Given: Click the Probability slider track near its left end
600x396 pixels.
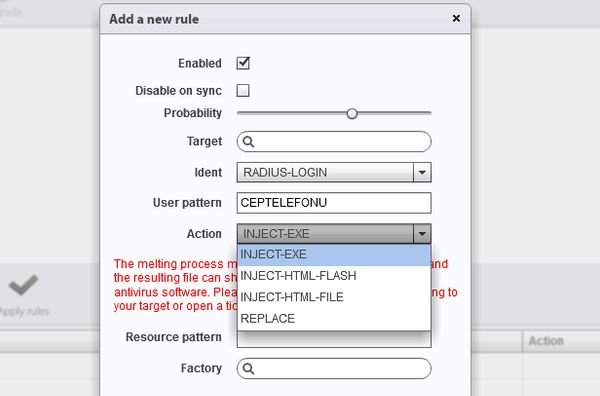Looking at the screenshot, I should tap(245, 113).
